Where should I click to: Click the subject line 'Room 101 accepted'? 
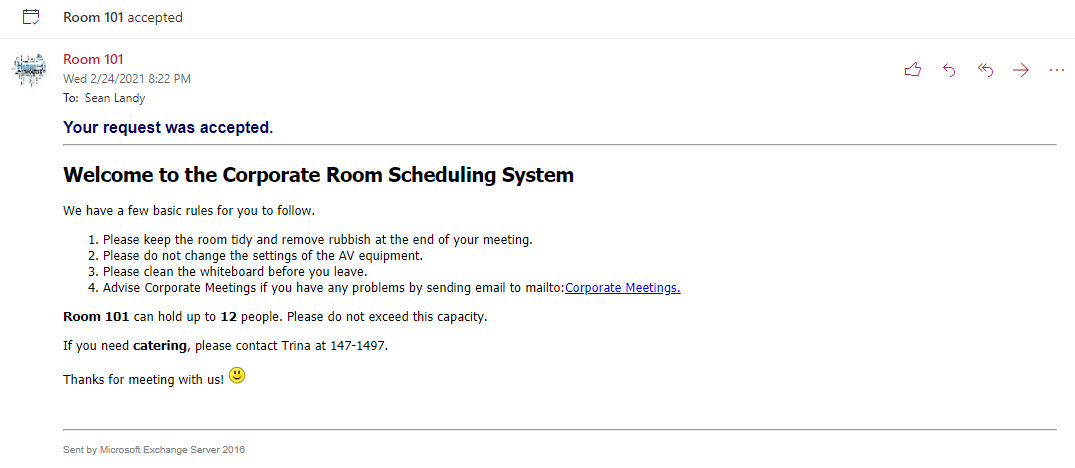(x=122, y=17)
